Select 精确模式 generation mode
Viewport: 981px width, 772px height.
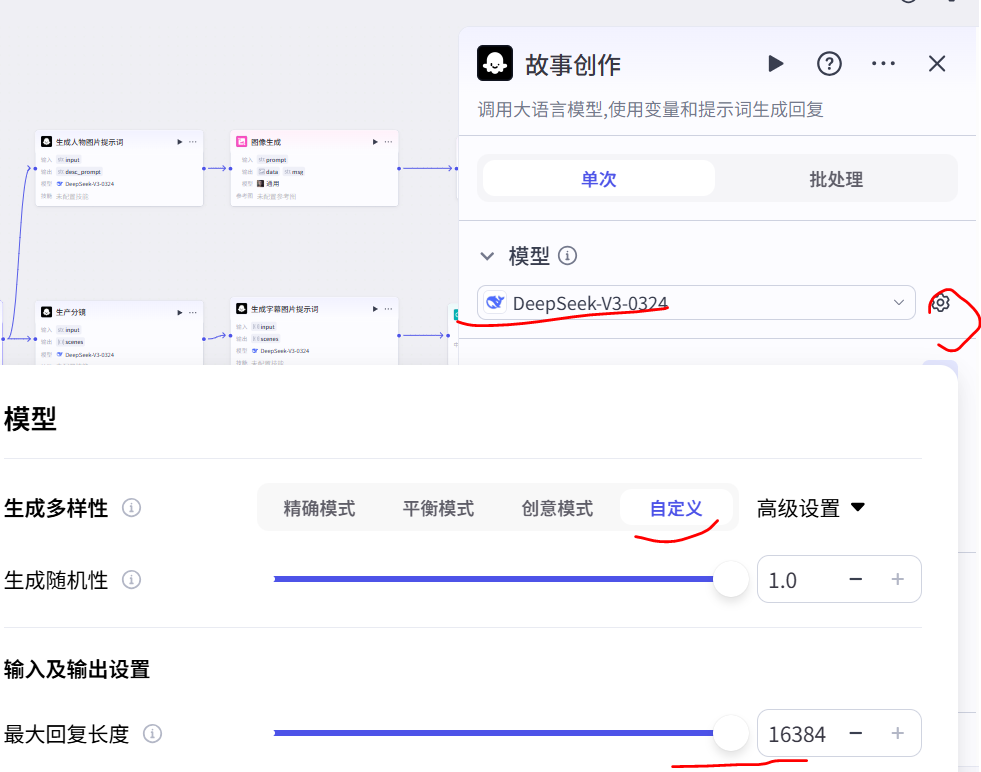coord(321,507)
